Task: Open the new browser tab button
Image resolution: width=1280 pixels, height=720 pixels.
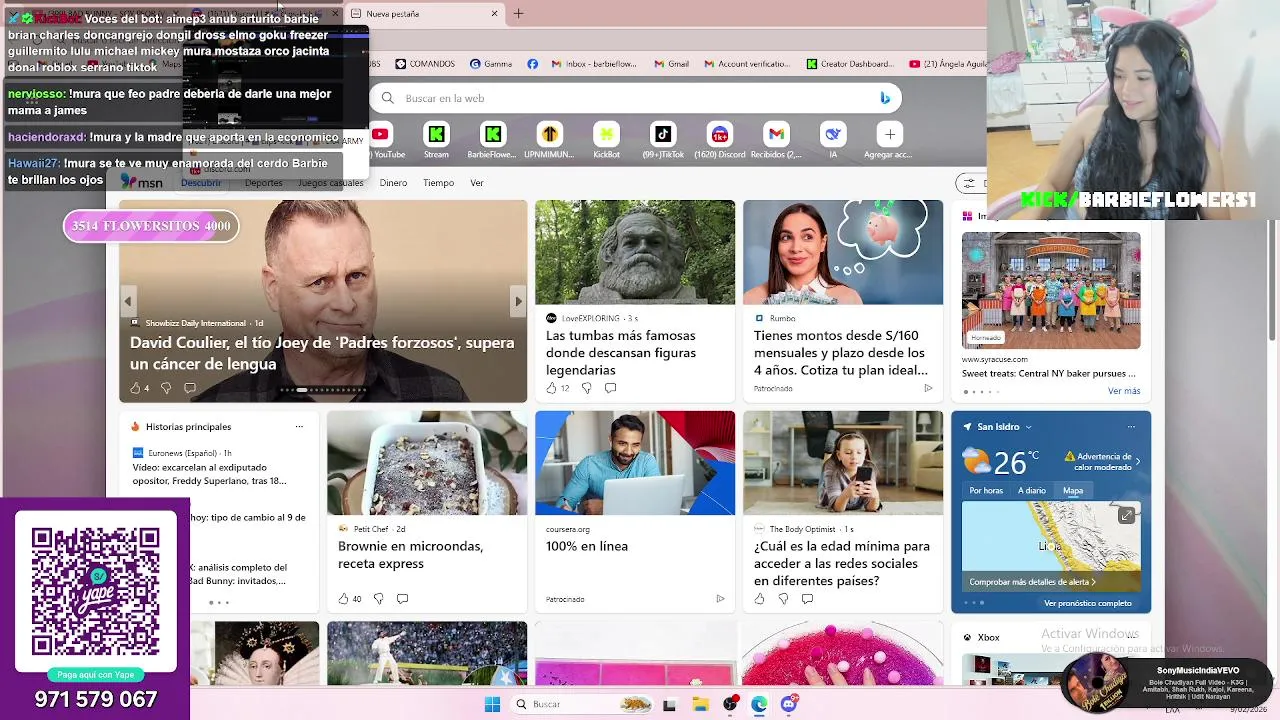Action: (x=518, y=13)
